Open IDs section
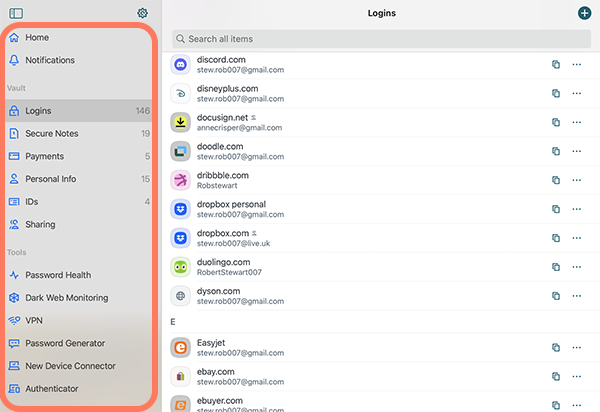Screen dimensions: 600x412 [x=78, y=202]
